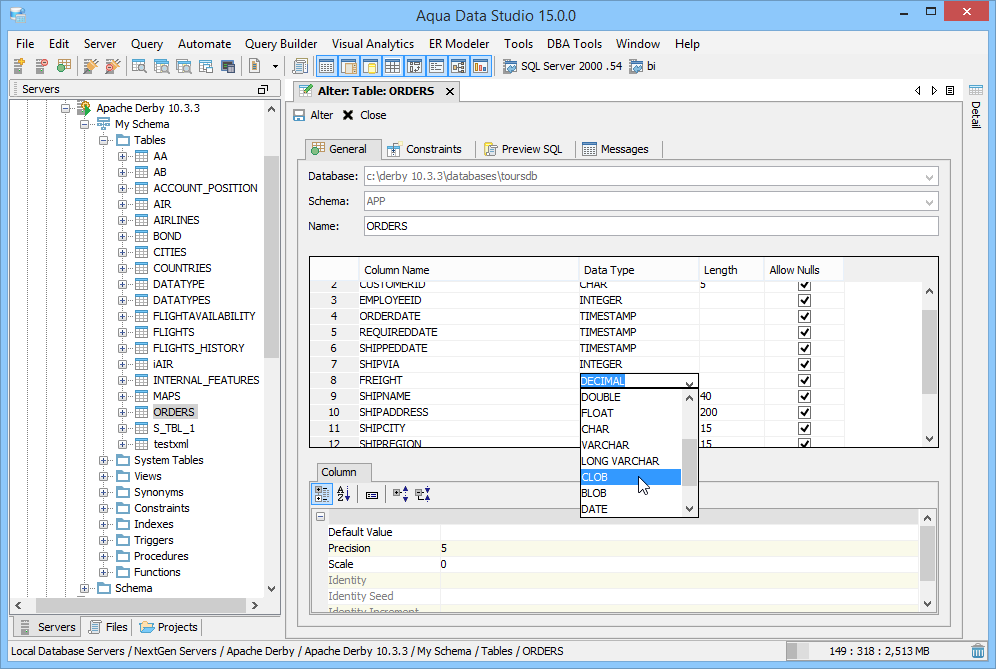Open the Database dropdown

point(929,177)
